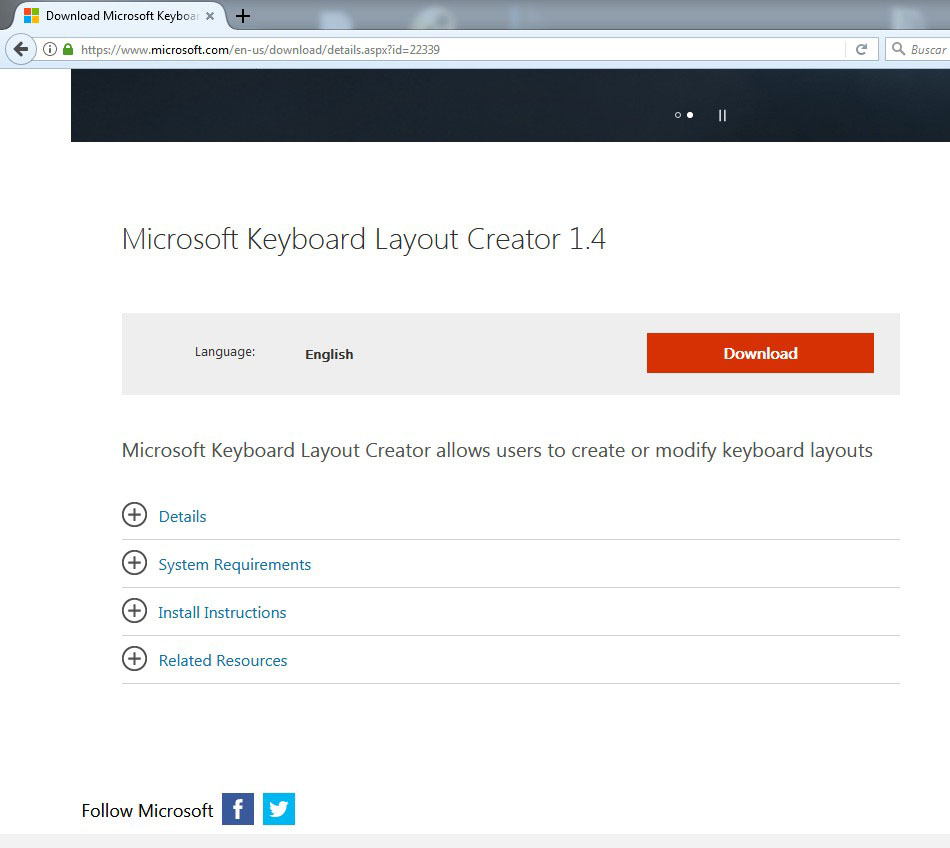Image resolution: width=950 pixels, height=848 pixels.
Task: Reload the page with the refresh icon
Action: 861,49
